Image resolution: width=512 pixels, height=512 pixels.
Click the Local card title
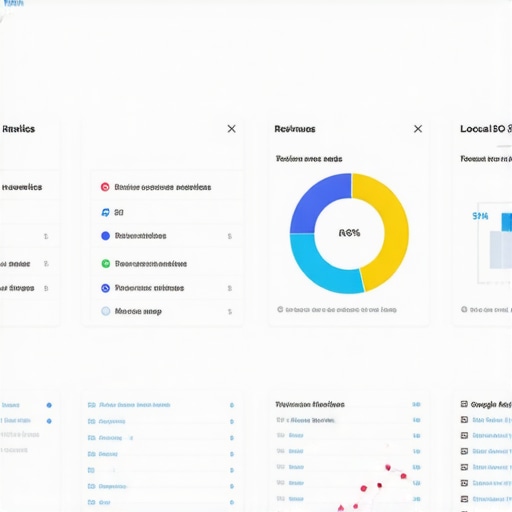(486, 129)
